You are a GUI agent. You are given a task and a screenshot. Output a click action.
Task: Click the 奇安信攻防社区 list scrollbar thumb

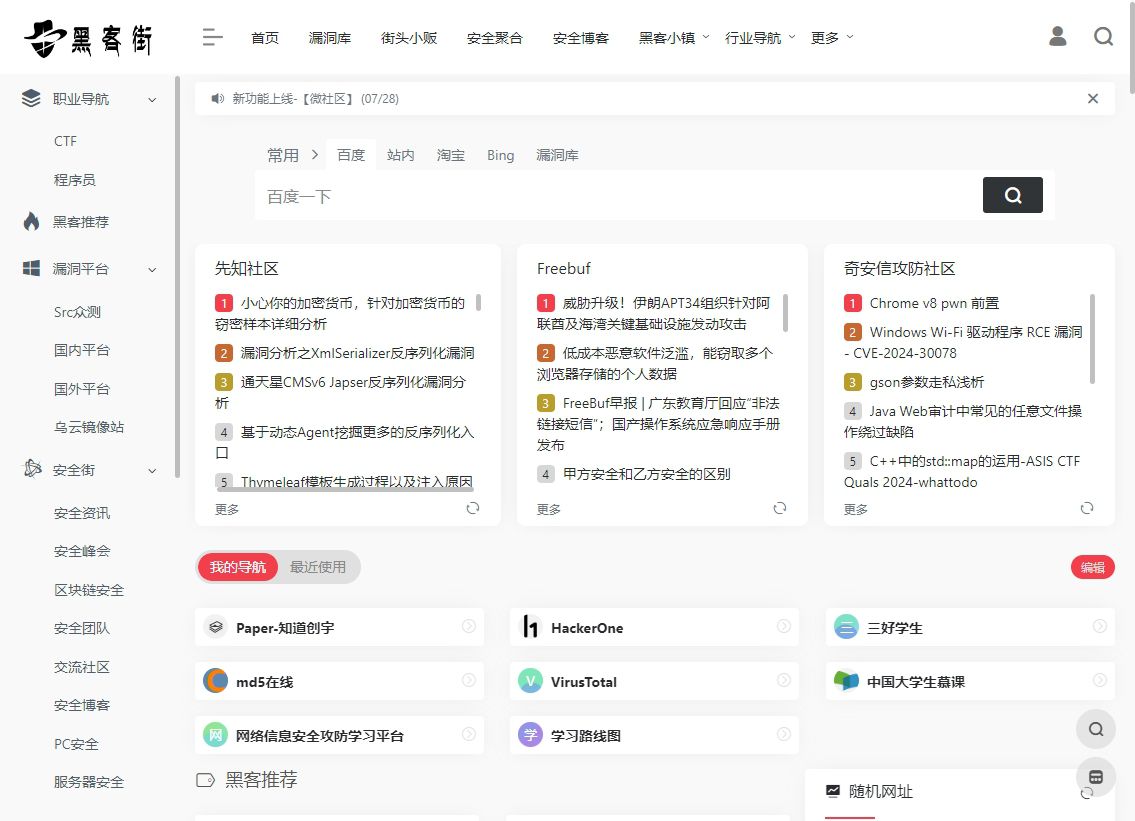(x=1092, y=339)
